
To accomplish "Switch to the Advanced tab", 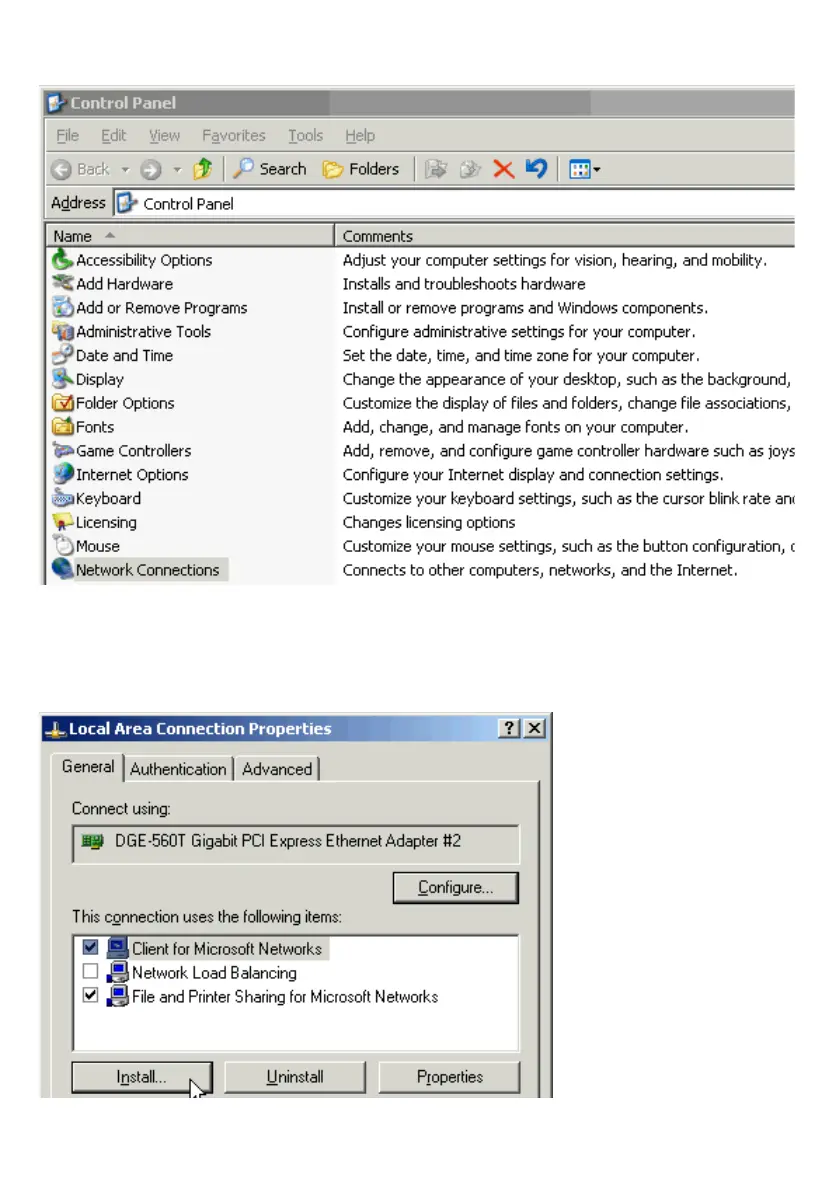I will pyautogui.click(x=277, y=769).
